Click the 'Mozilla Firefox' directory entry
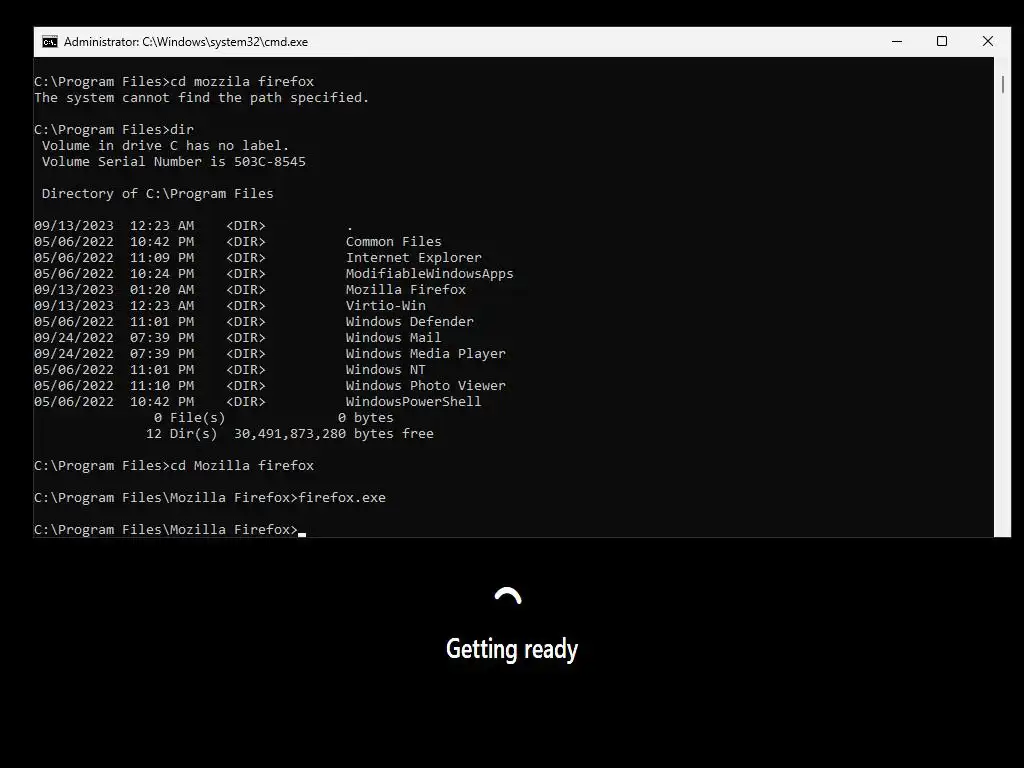The width and height of the screenshot is (1024, 768). [x=406, y=289]
